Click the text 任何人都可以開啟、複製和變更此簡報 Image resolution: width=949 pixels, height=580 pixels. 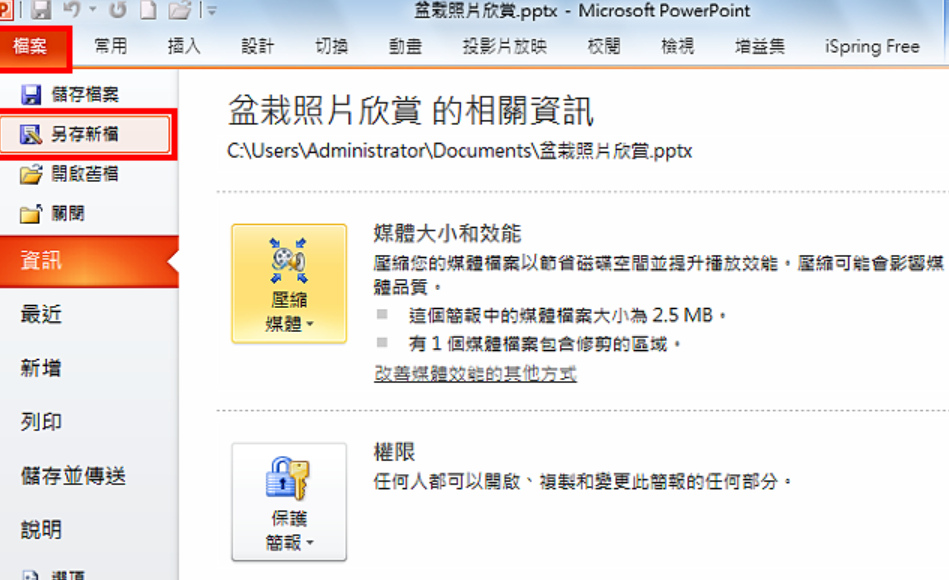coord(582,482)
